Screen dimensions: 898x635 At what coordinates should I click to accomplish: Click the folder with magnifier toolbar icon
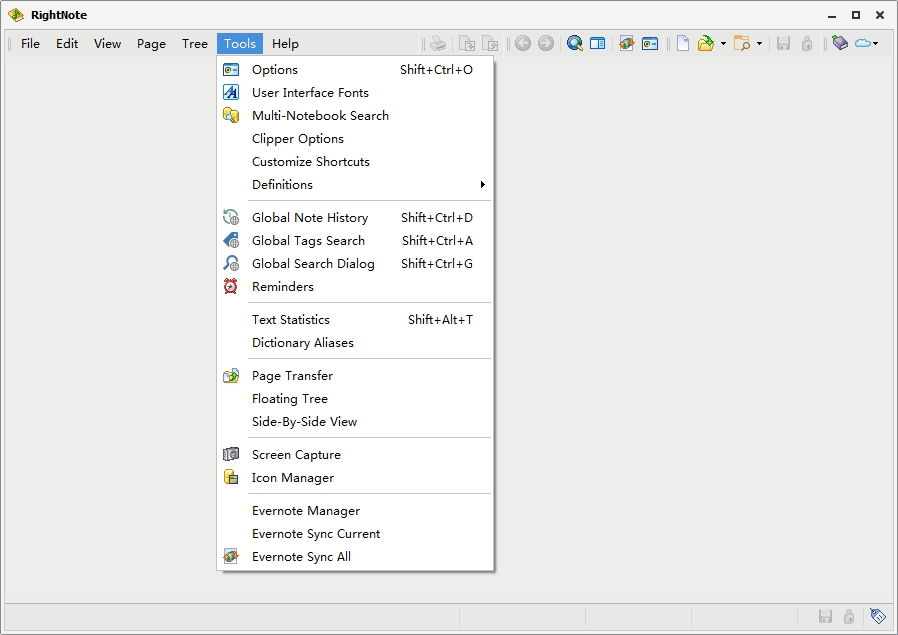(742, 44)
